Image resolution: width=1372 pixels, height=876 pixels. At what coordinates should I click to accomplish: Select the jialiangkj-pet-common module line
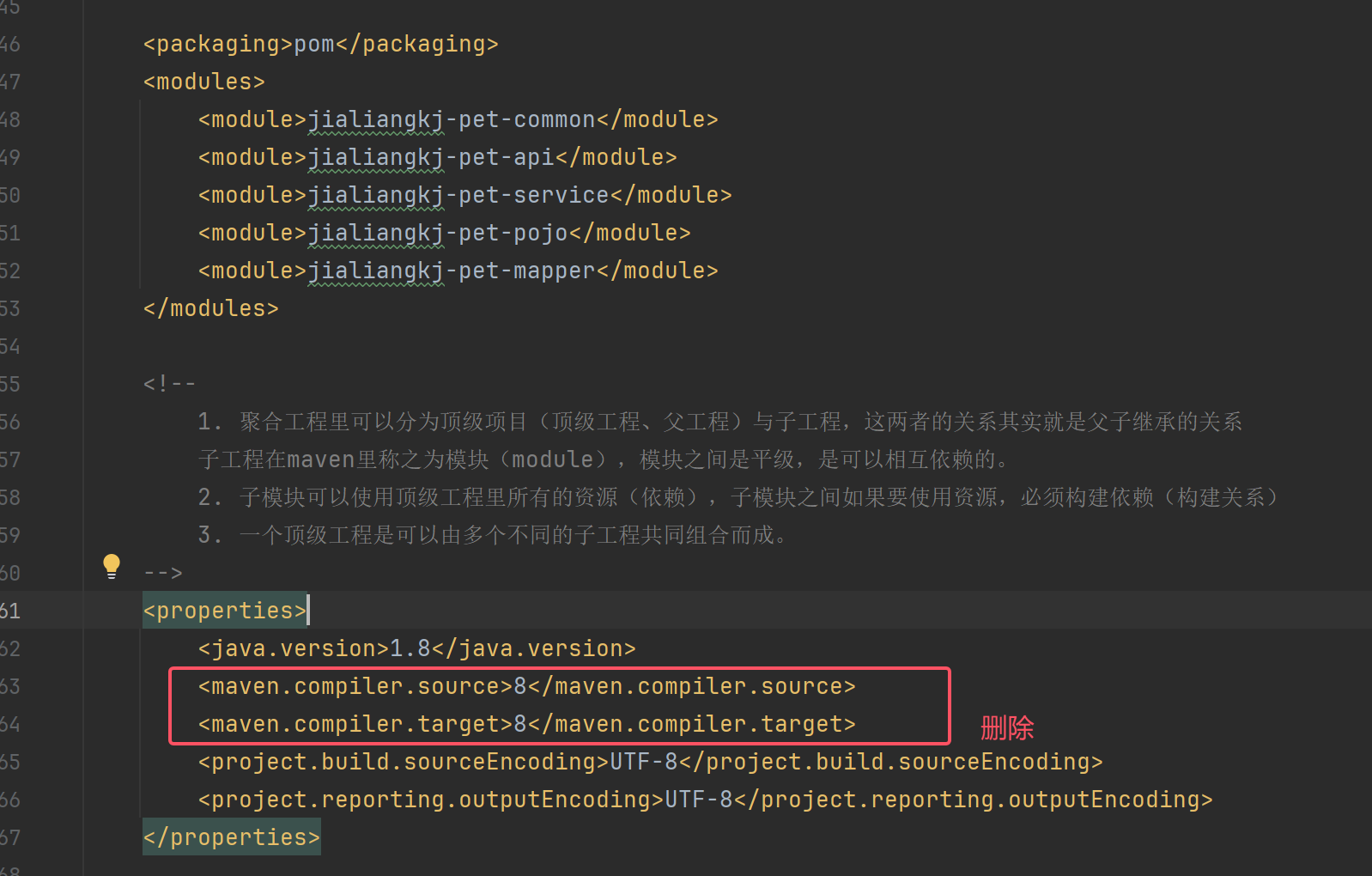(x=458, y=119)
